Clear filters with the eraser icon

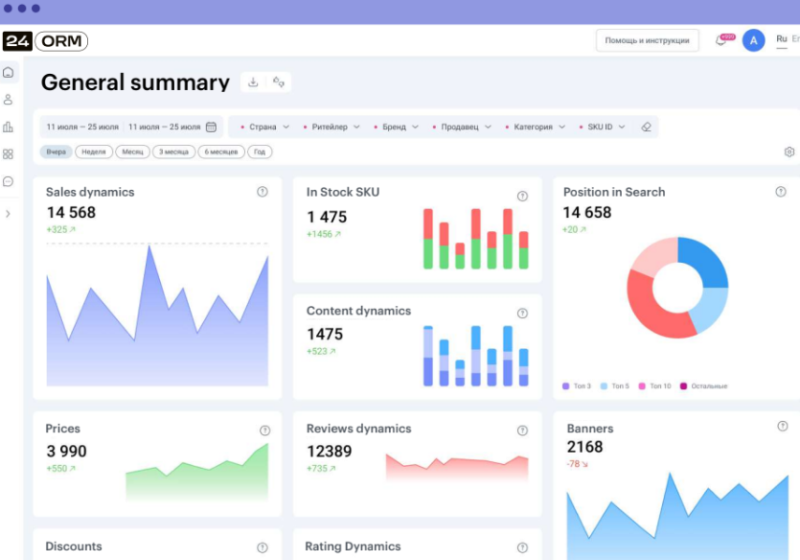(x=646, y=127)
